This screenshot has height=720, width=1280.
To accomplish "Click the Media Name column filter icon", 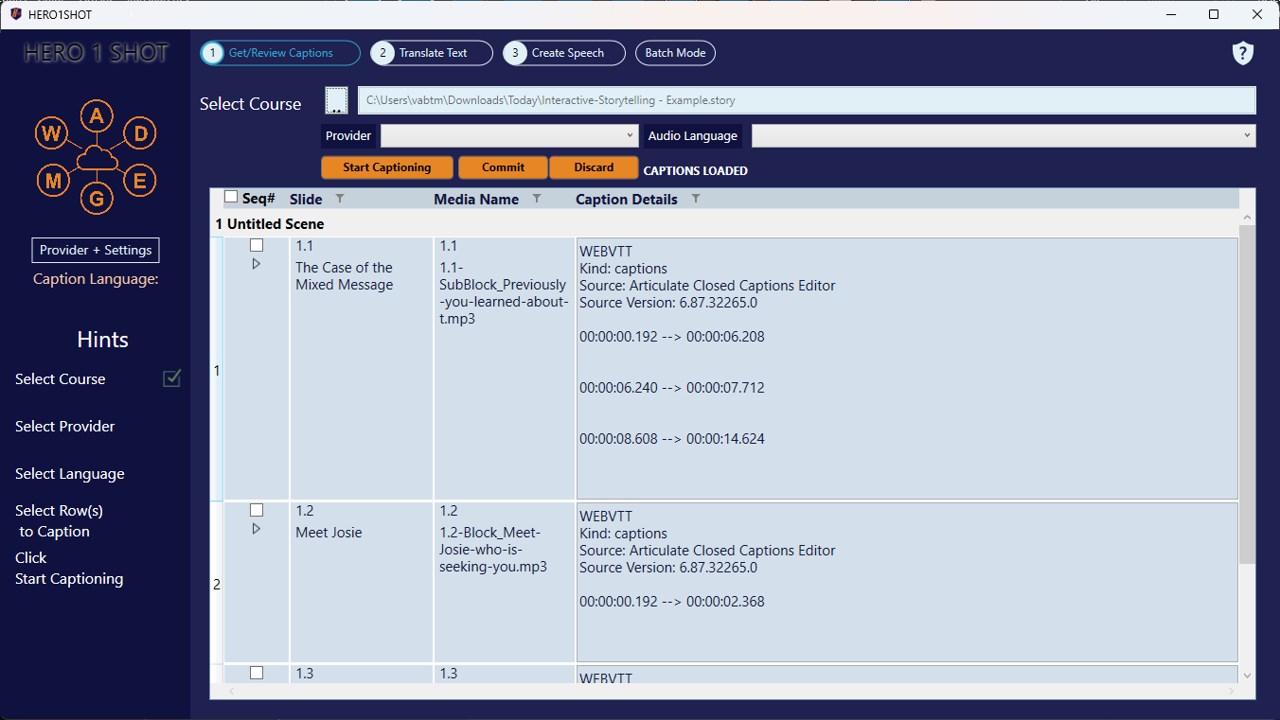I will pos(536,199).
